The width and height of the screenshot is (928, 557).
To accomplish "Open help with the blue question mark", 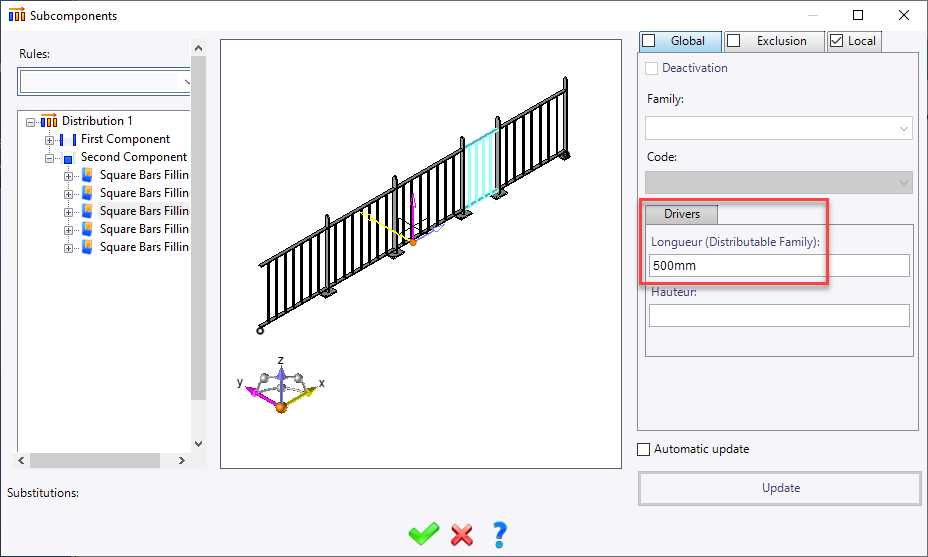I will click(501, 535).
